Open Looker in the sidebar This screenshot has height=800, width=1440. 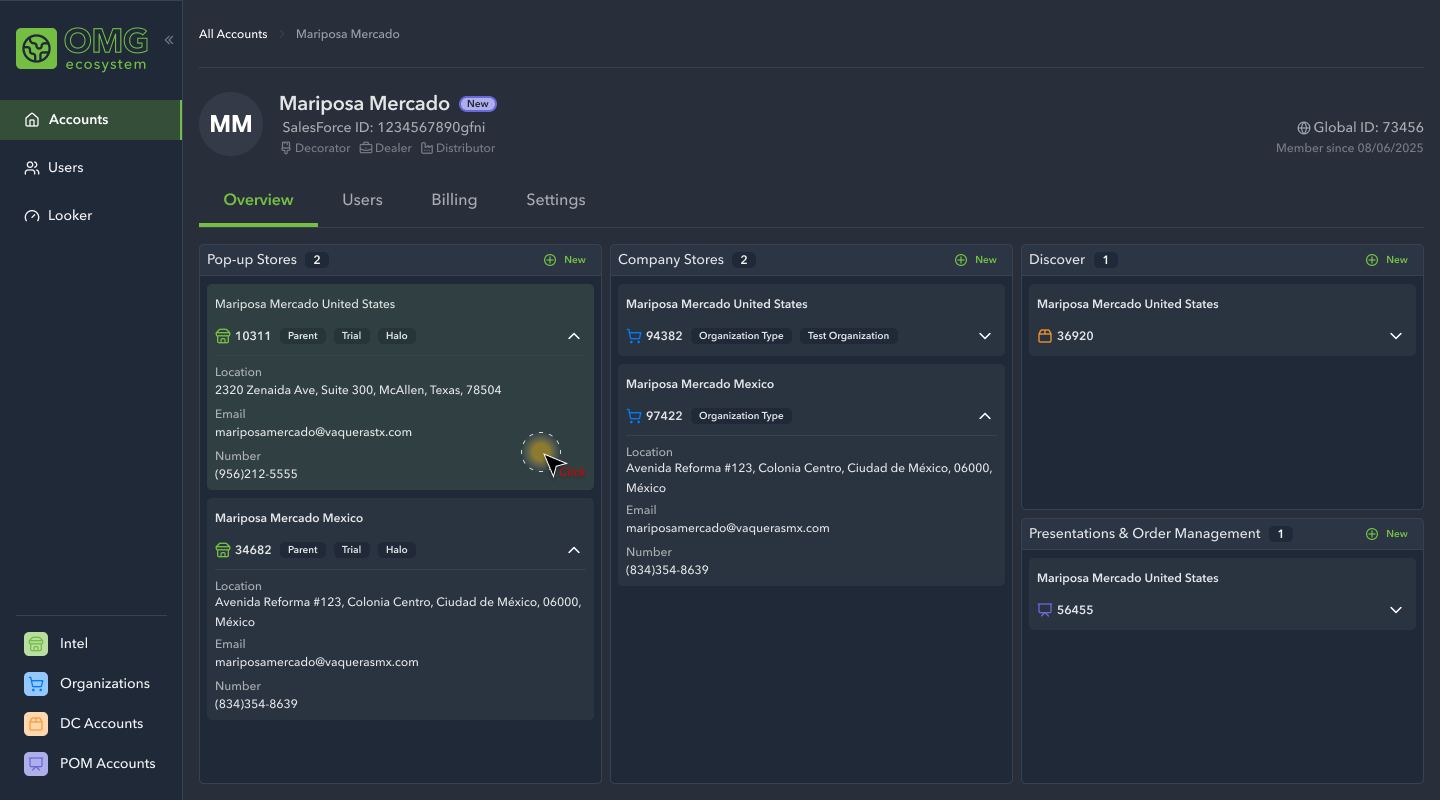tap(90, 216)
